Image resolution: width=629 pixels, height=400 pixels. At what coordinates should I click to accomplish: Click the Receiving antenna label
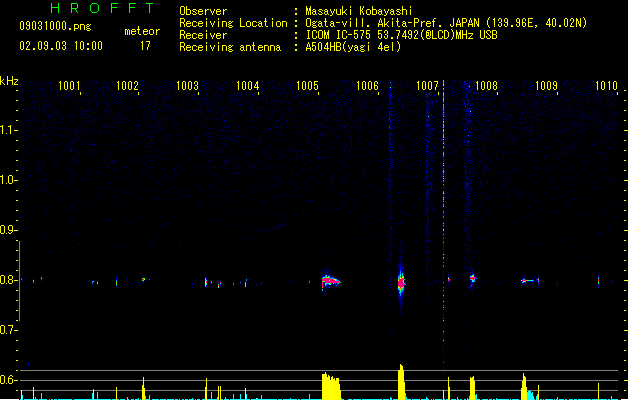point(230,47)
